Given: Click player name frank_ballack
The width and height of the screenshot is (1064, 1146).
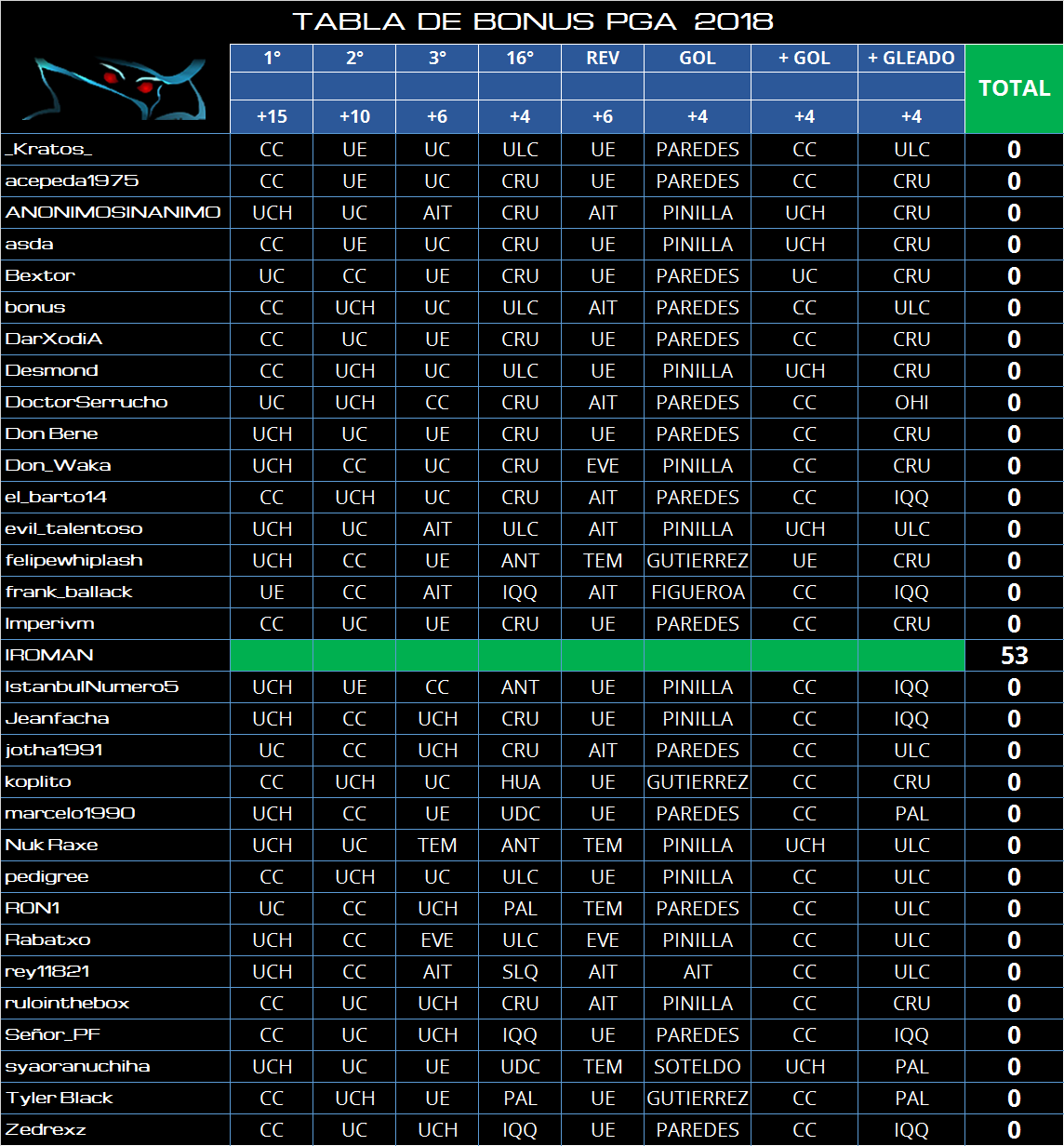Looking at the screenshot, I should (x=69, y=593).
